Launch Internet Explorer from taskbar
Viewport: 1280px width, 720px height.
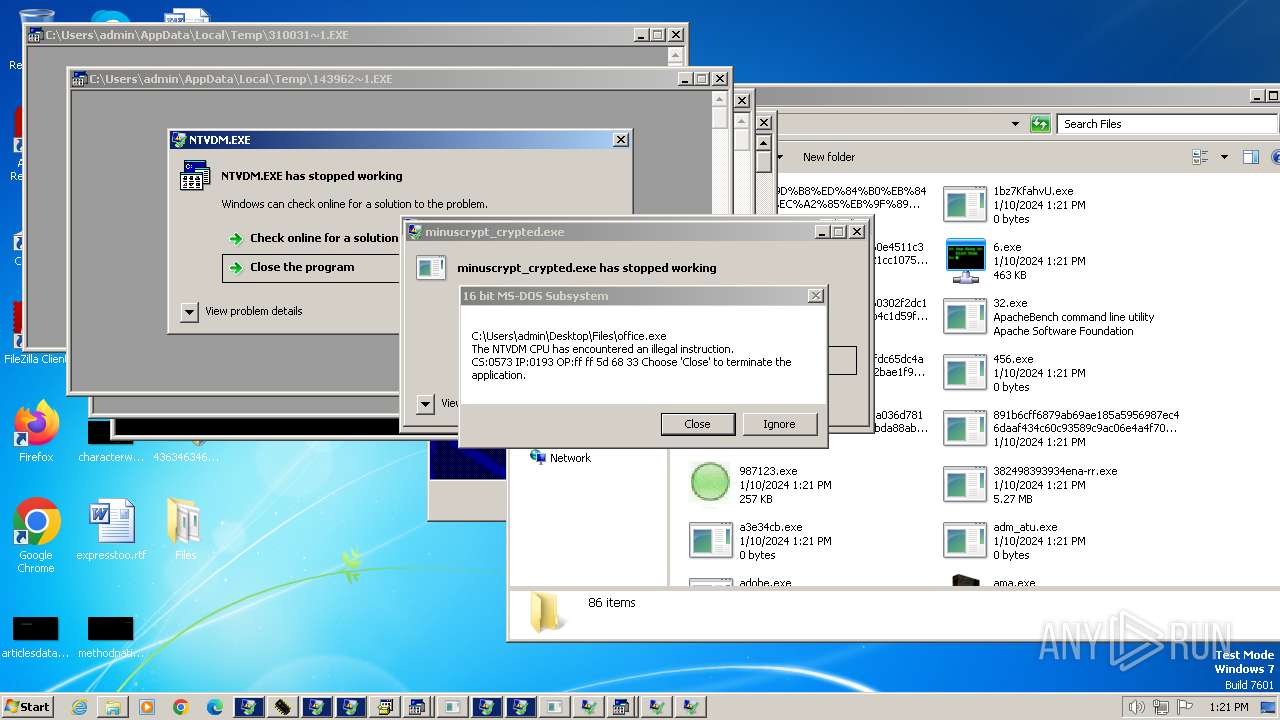tap(79, 707)
